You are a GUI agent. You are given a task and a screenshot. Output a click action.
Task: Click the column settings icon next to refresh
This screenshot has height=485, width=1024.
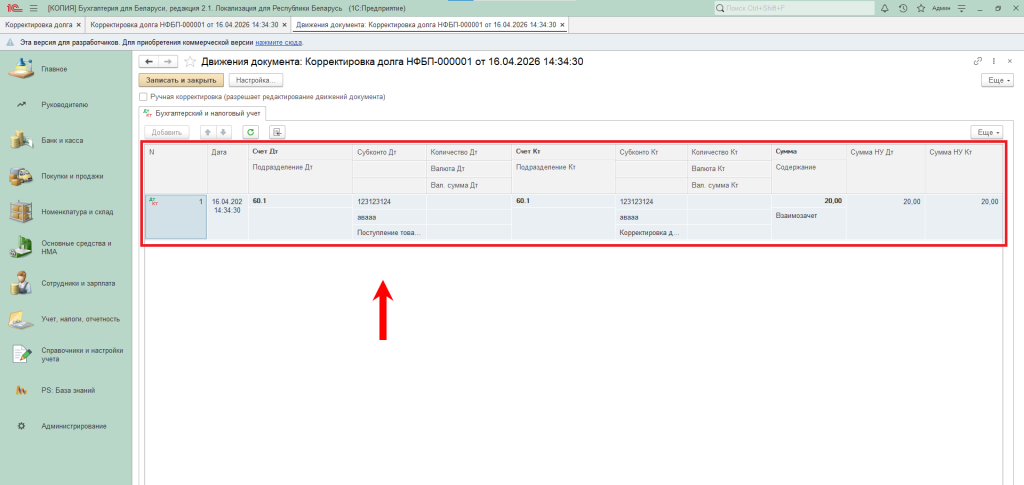(278, 132)
